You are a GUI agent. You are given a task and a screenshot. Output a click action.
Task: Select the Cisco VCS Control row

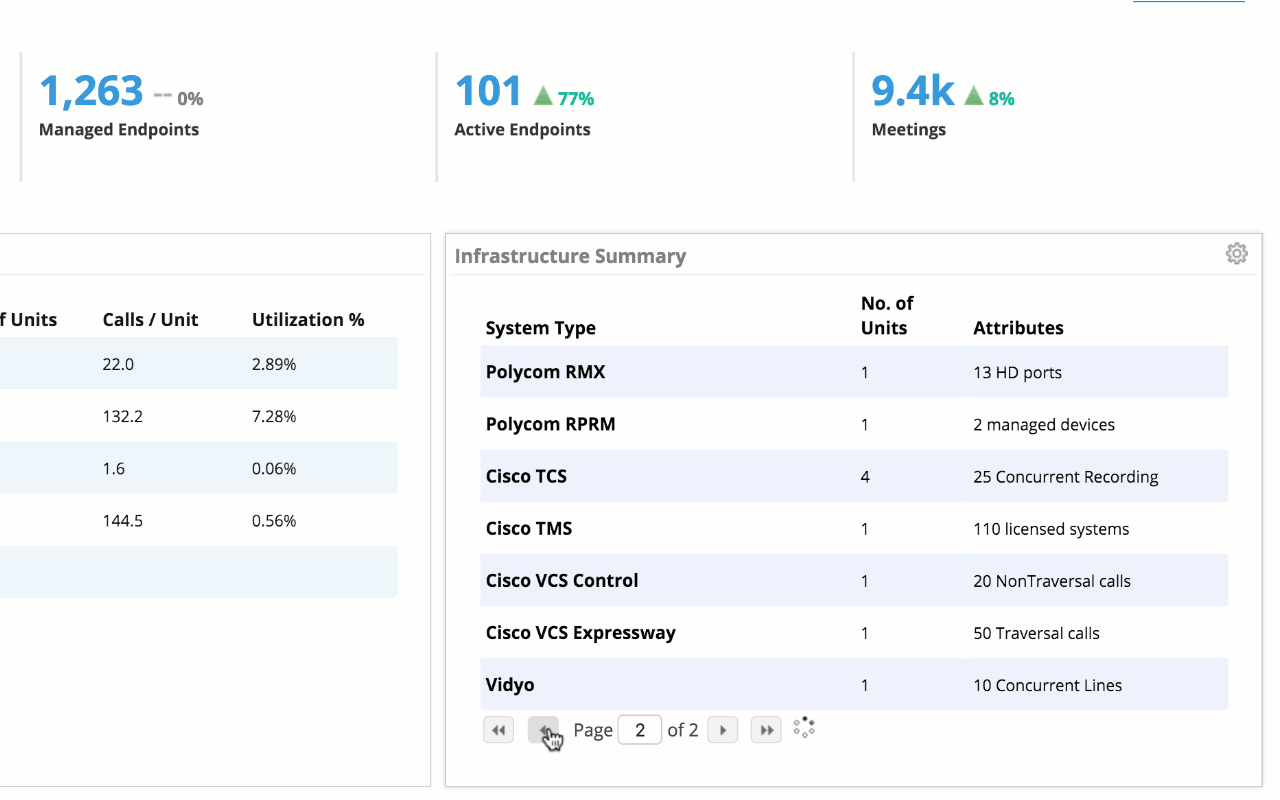[854, 580]
